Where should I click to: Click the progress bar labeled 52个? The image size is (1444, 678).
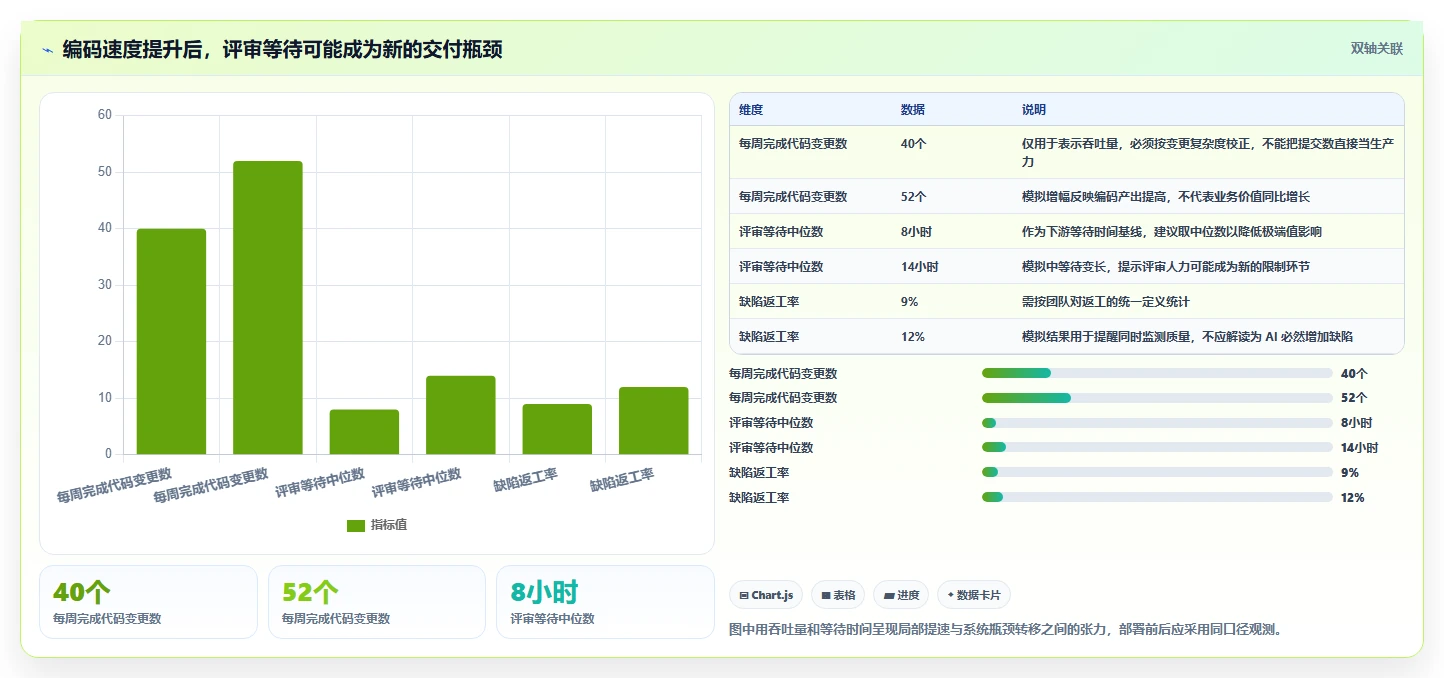click(x=1157, y=398)
